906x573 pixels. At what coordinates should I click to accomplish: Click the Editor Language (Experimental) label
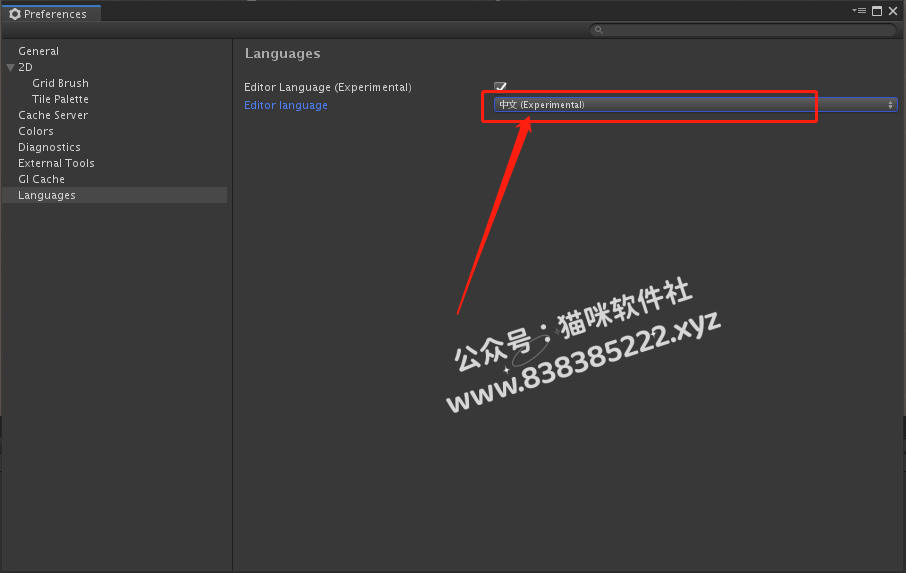tap(328, 87)
